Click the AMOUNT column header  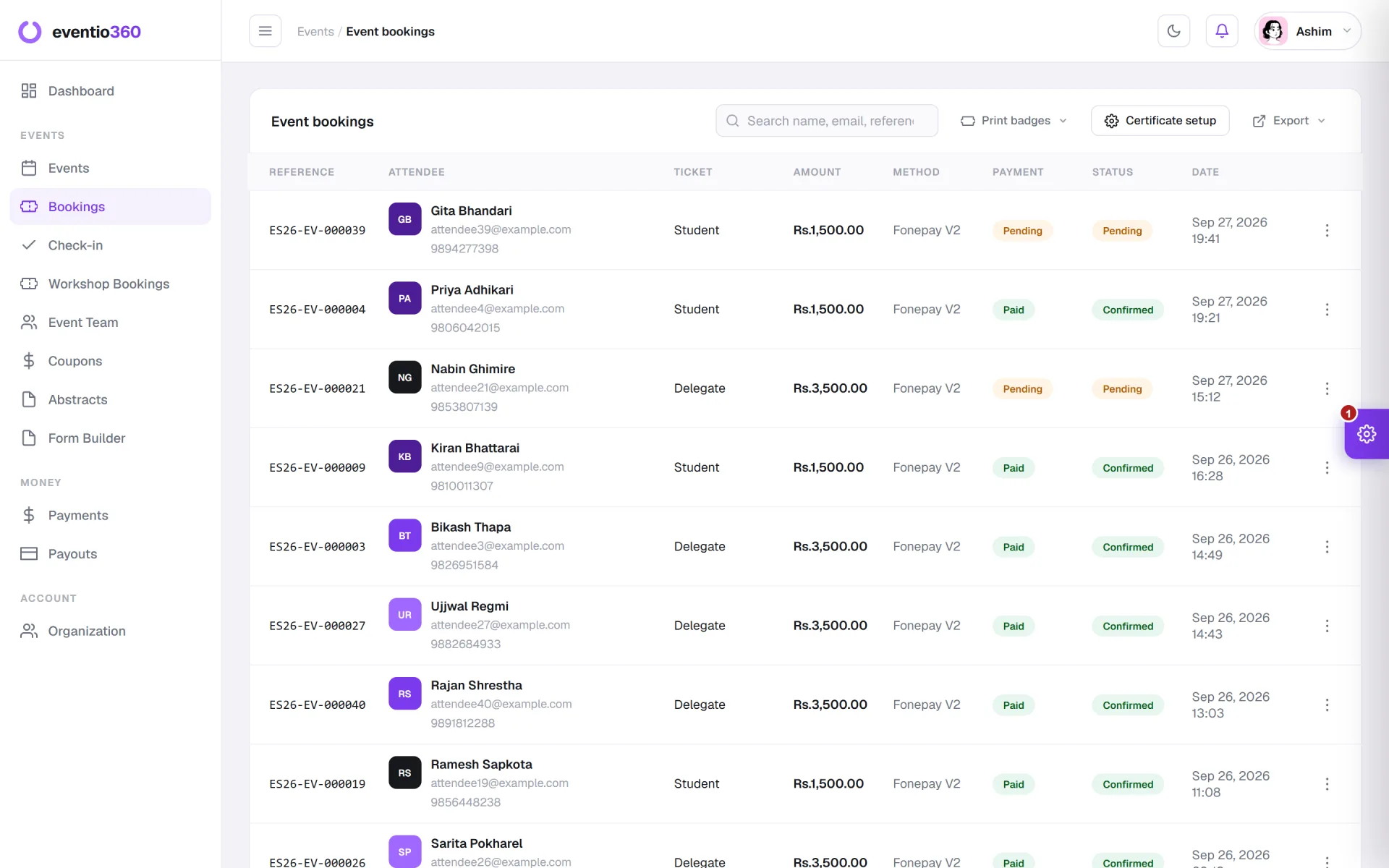pos(817,172)
